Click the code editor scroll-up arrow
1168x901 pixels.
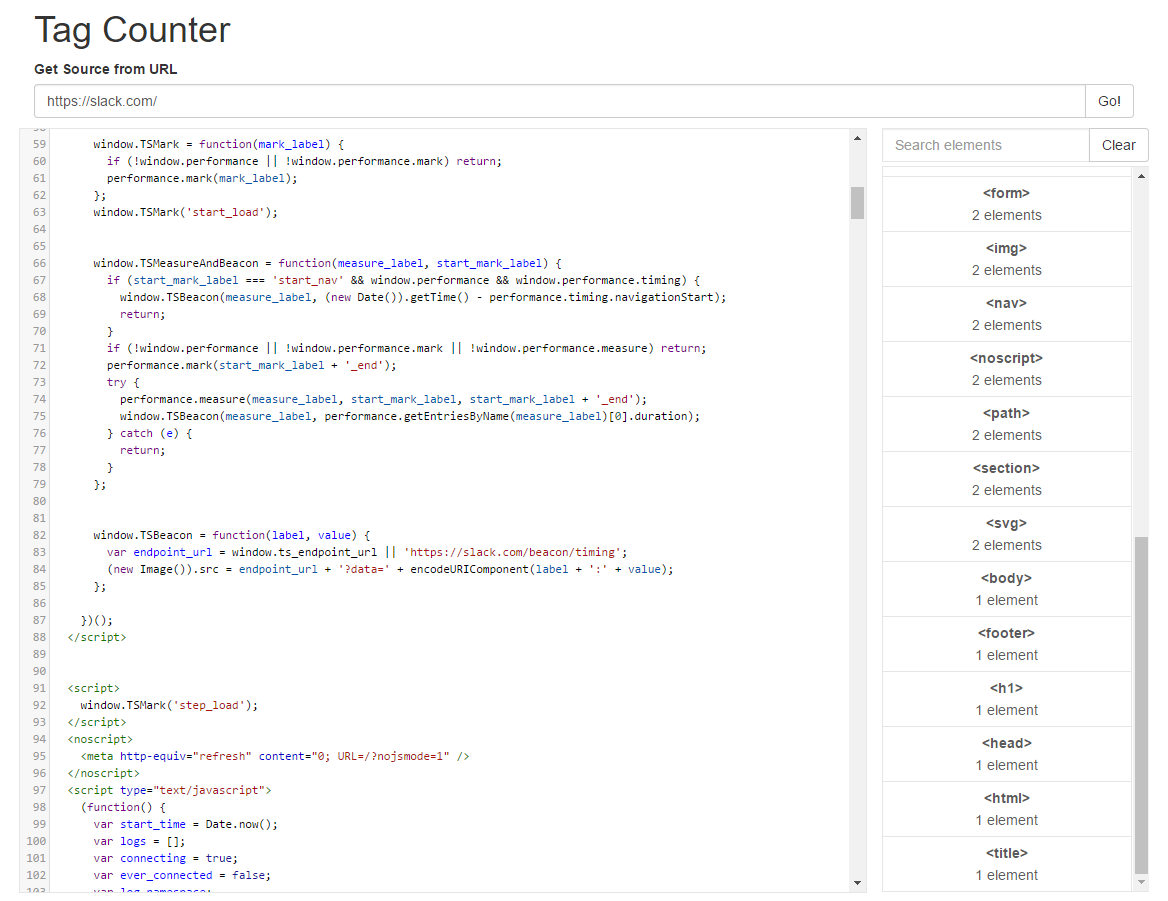tap(857, 138)
